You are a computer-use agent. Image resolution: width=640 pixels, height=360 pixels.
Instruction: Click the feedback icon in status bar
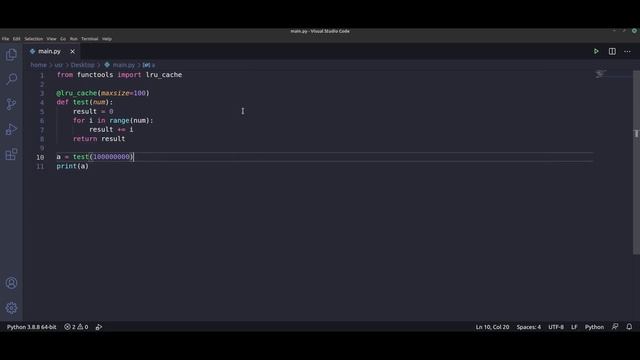pyautogui.click(x=615, y=327)
